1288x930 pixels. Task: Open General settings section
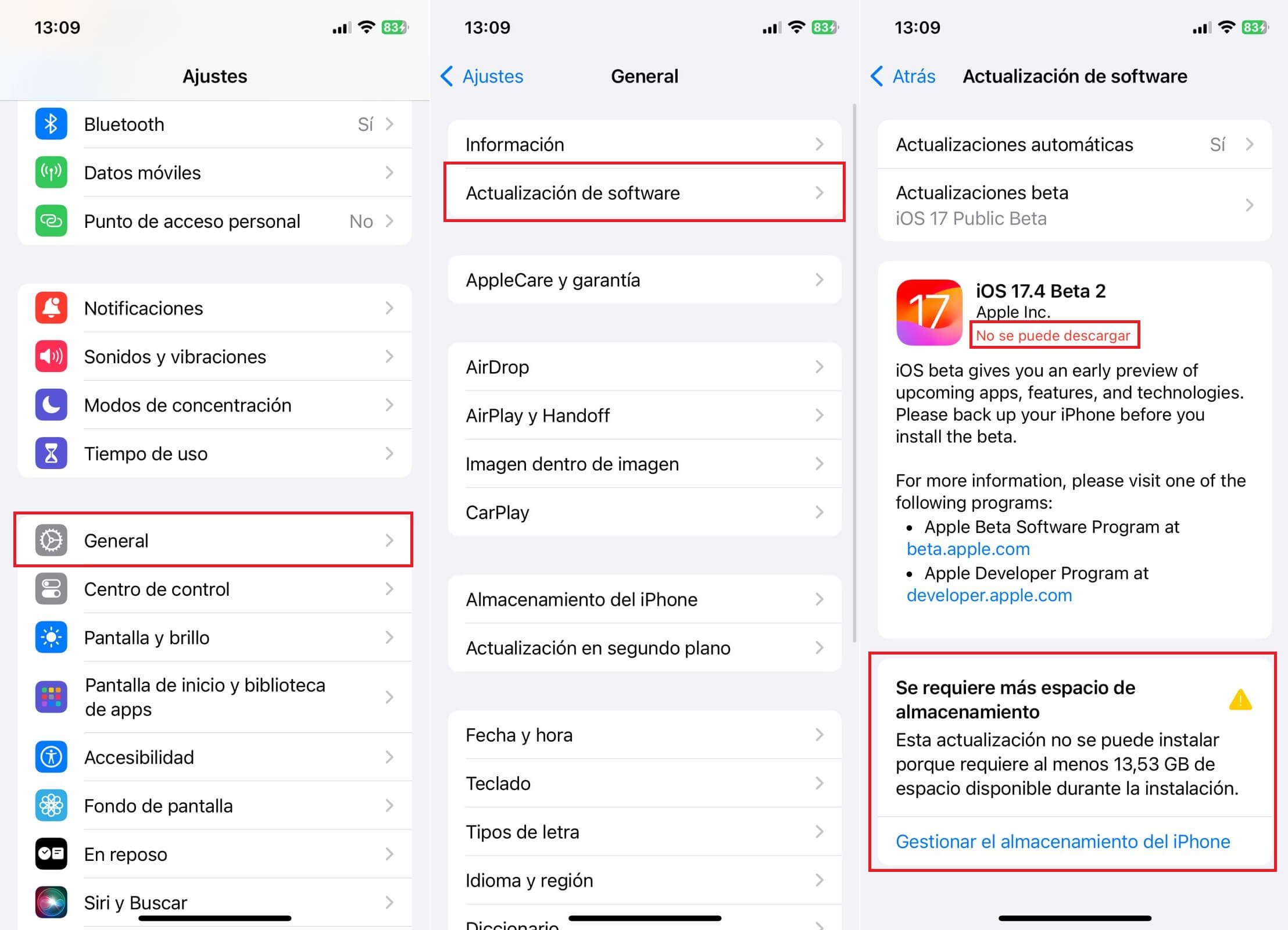(x=215, y=540)
